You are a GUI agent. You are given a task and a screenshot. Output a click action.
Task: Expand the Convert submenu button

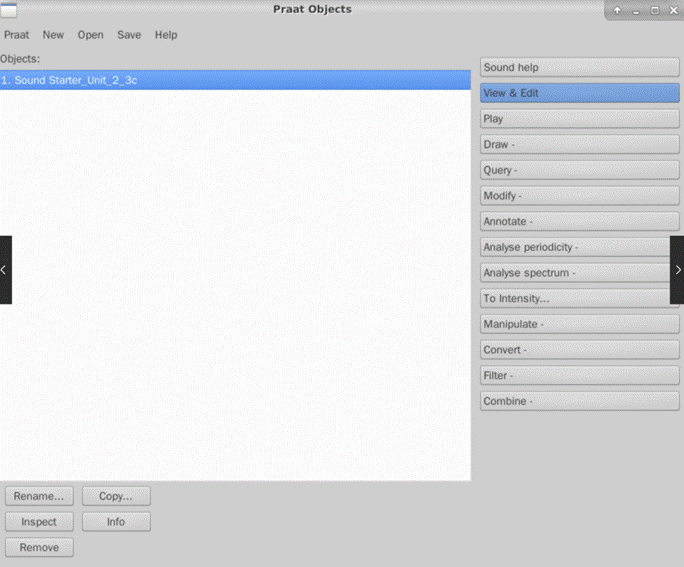pos(580,350)
